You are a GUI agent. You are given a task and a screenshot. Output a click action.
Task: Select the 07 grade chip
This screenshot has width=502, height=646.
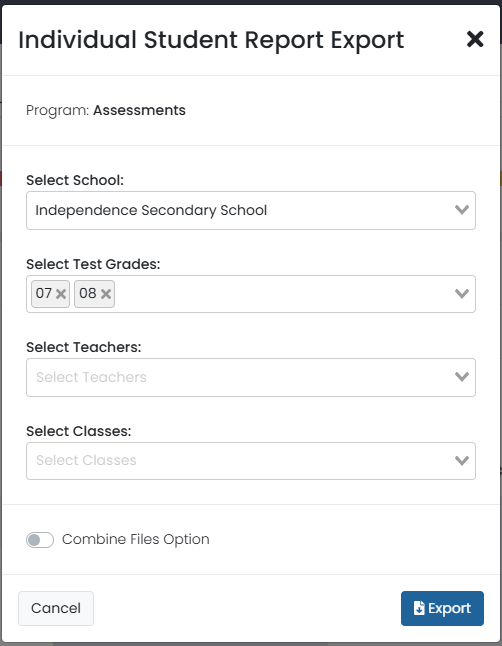pos(43,293)
